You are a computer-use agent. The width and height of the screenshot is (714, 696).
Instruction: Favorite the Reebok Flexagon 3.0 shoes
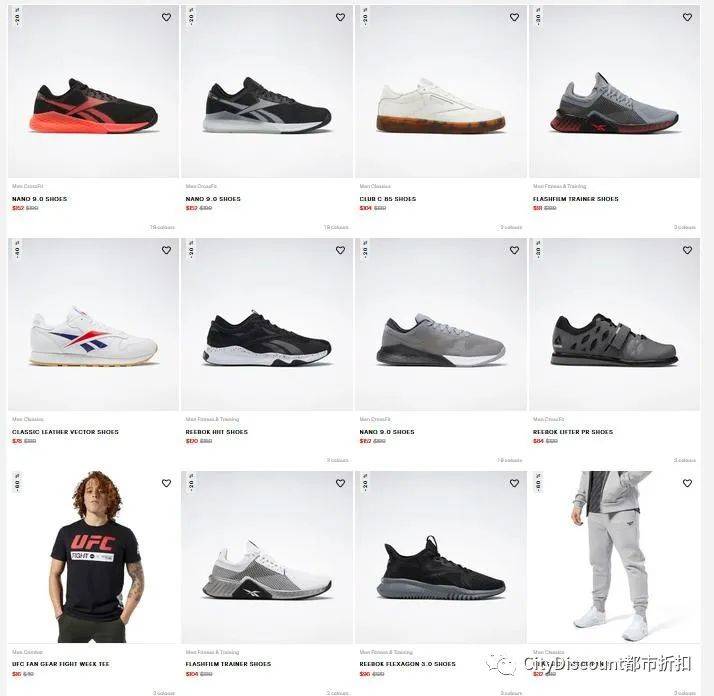click(x=515, y=483)
